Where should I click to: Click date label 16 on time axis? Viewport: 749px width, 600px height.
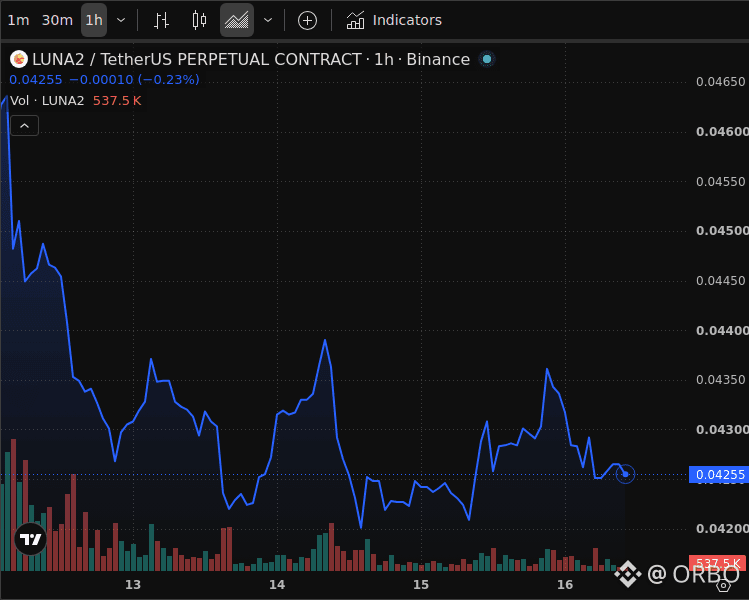pos(565,585)
